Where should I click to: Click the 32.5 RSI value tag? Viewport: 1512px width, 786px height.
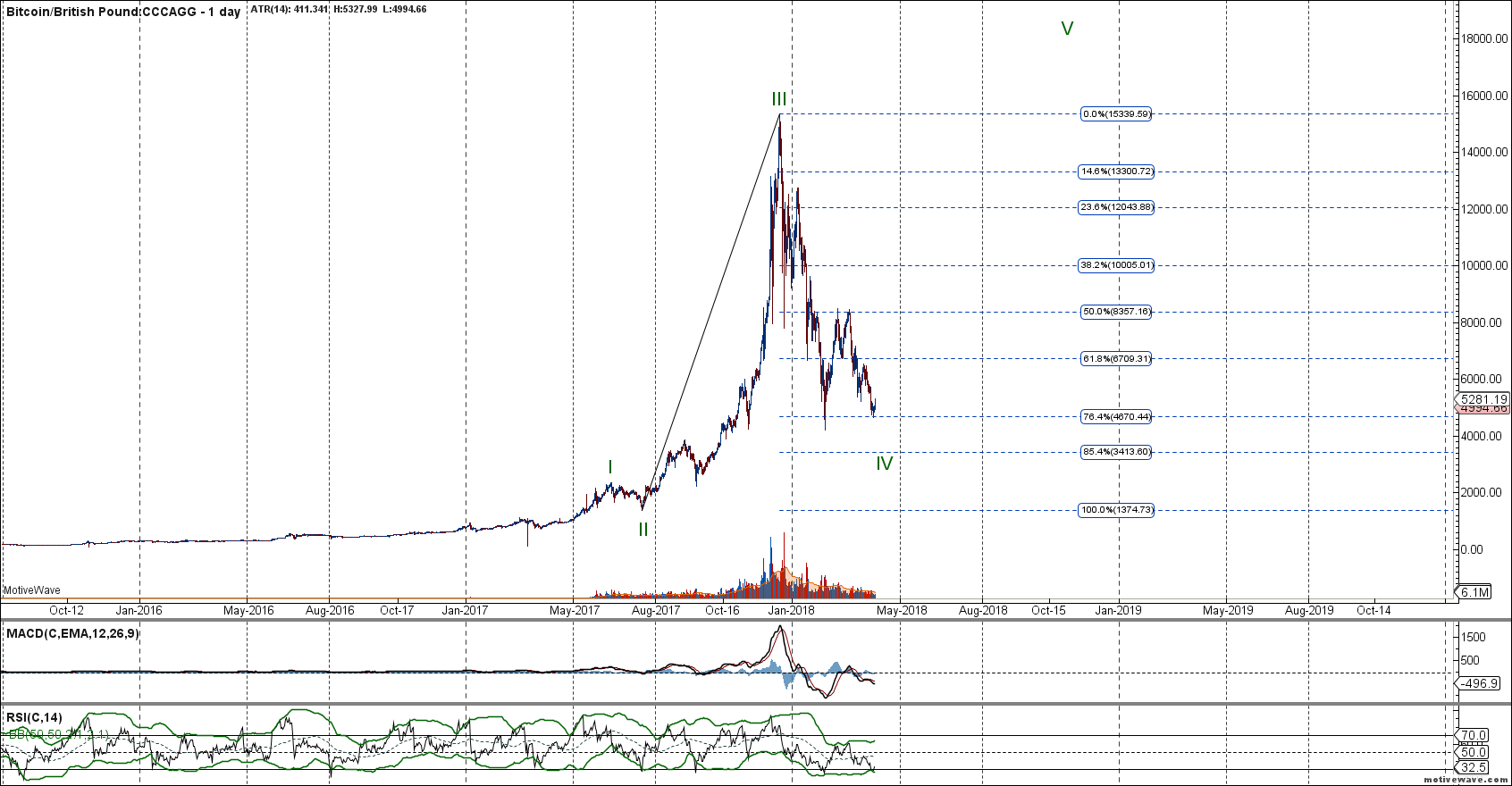[1474, 768]
